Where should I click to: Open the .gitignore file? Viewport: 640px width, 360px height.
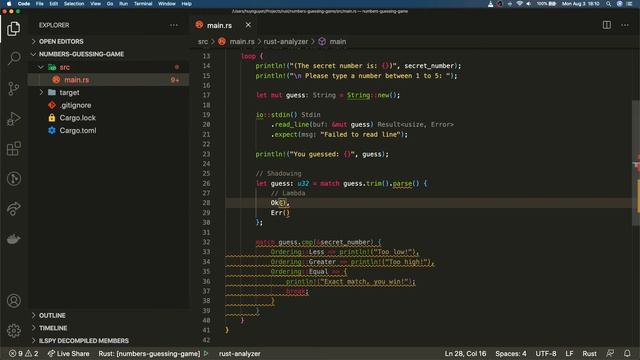pos(75,105)
